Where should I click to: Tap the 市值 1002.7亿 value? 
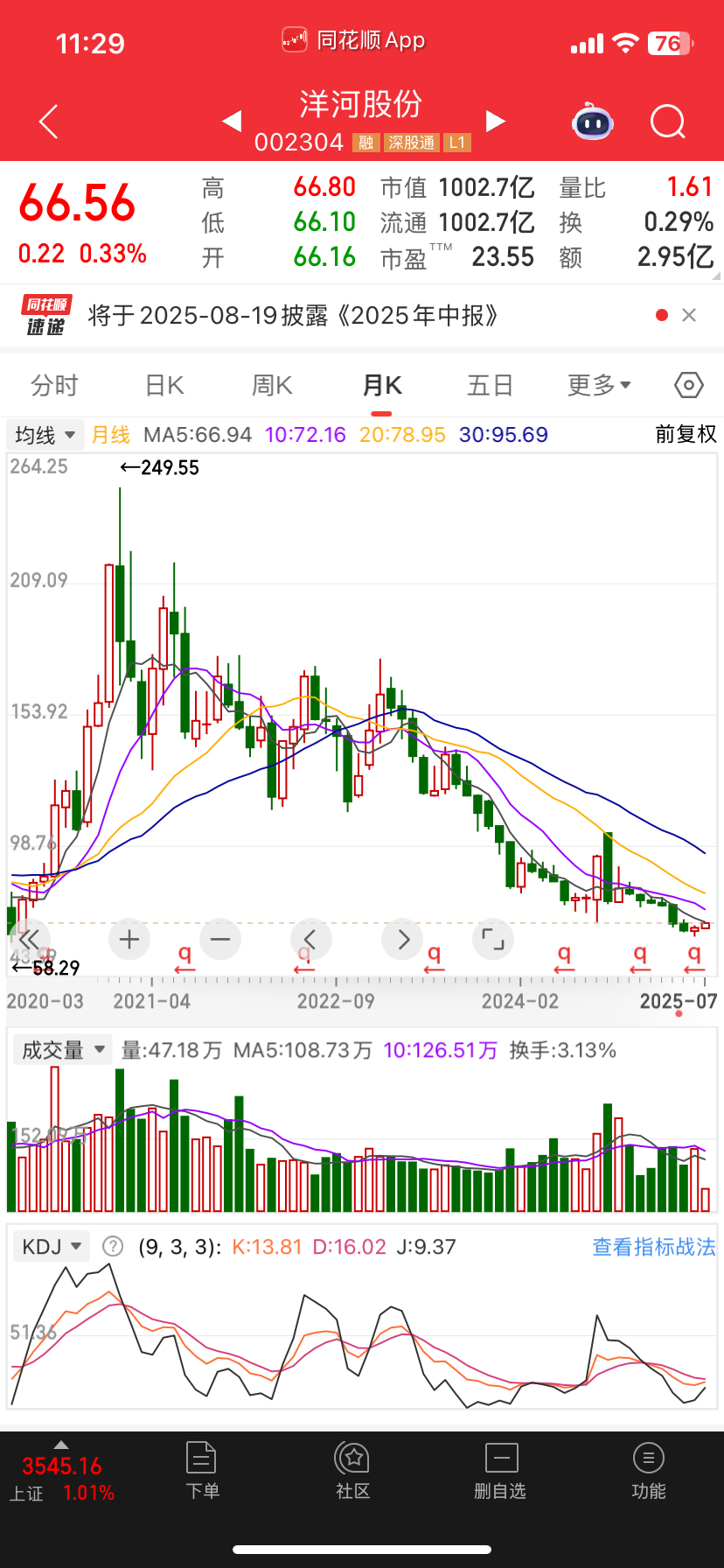486,187
